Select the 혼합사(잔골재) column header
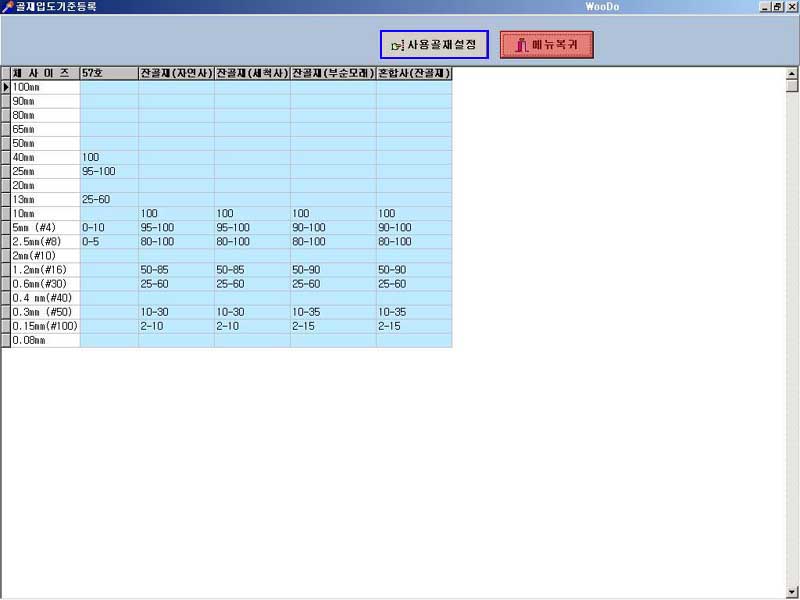The width and height of the screenshot is (800, 600). [x=414, y=73]
